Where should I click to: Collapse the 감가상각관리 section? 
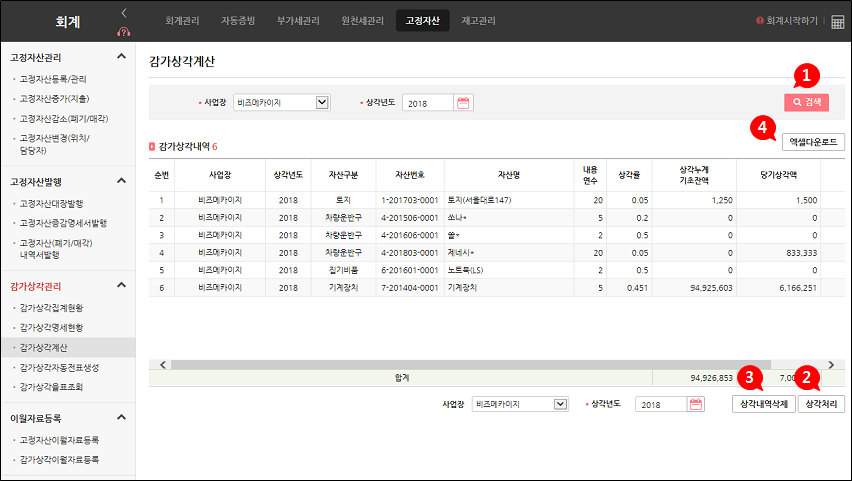pyautogui.click(x=122, y=285)
